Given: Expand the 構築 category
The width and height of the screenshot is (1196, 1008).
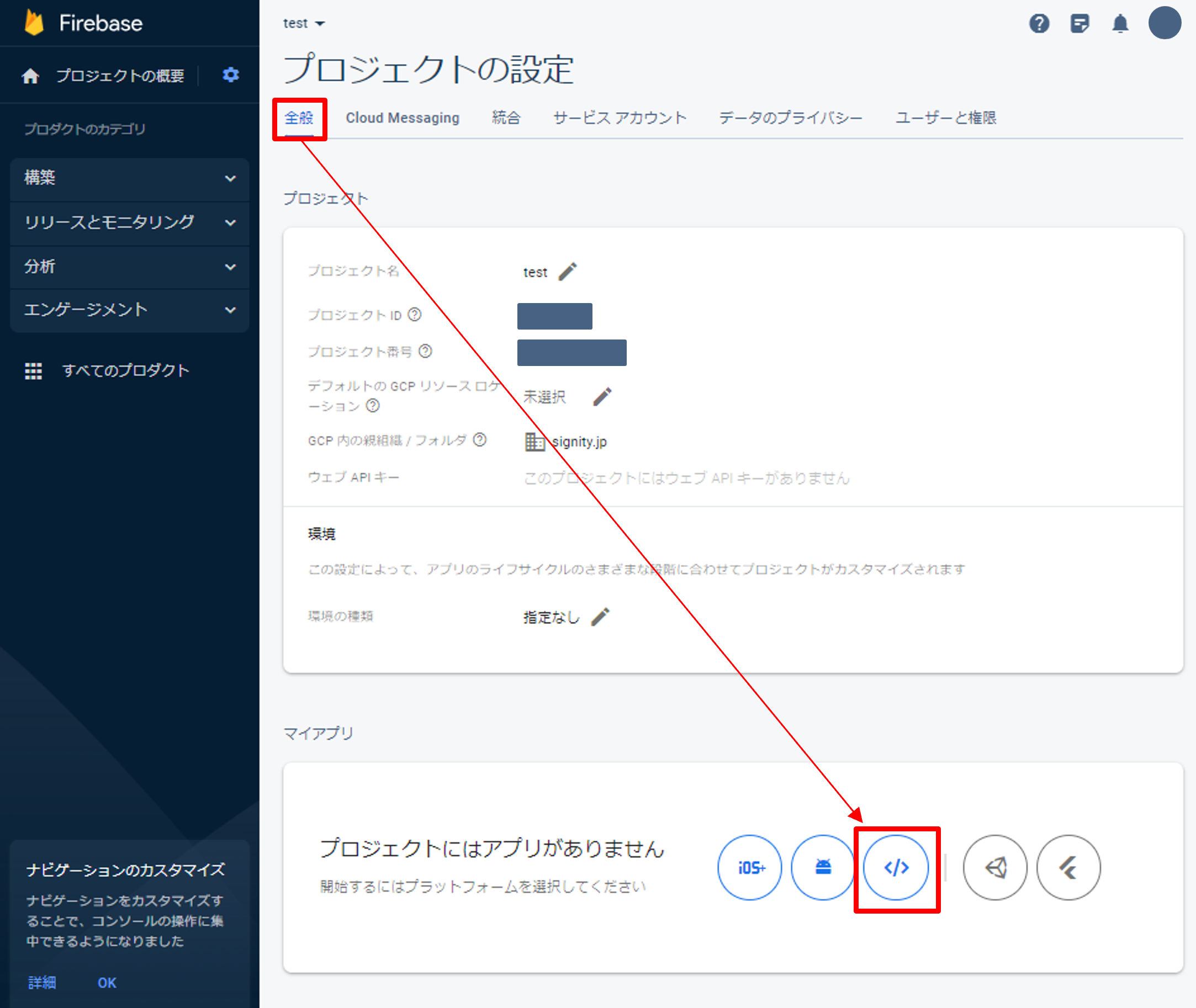Looking at the screenshot, I should (130, 178).
